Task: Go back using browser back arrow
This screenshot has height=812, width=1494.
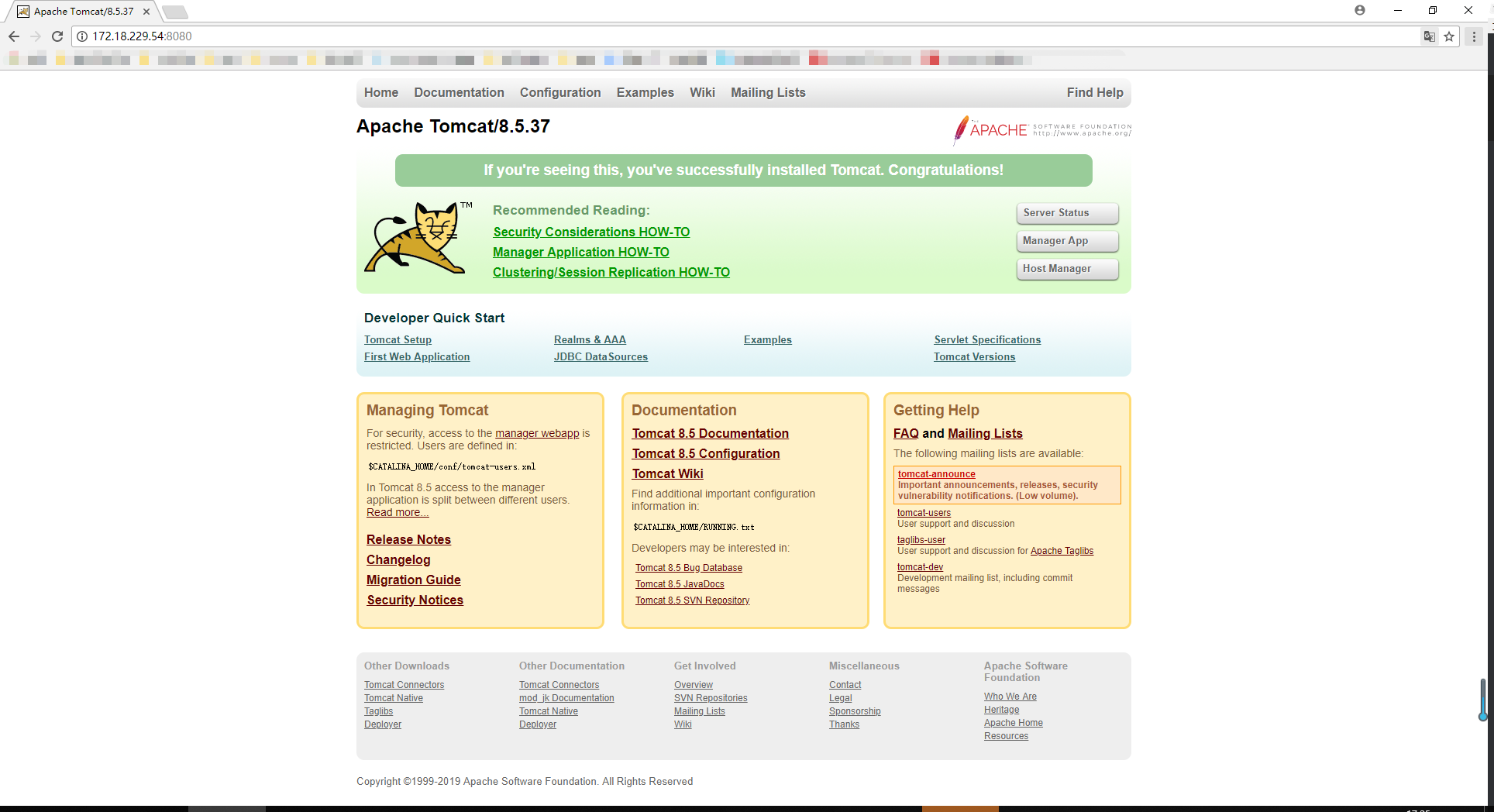Action: pyautogui.click(x=14, y=36)
